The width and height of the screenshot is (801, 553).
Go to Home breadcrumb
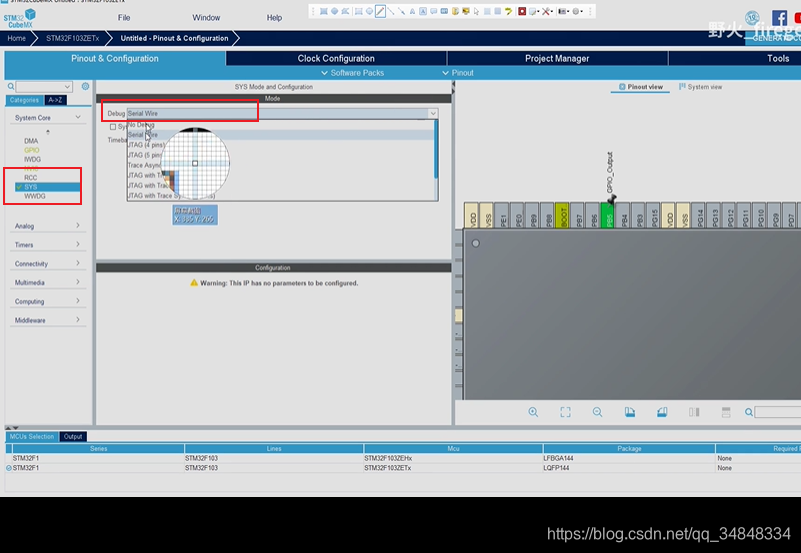pyautogui.click(x=16, y=38)
